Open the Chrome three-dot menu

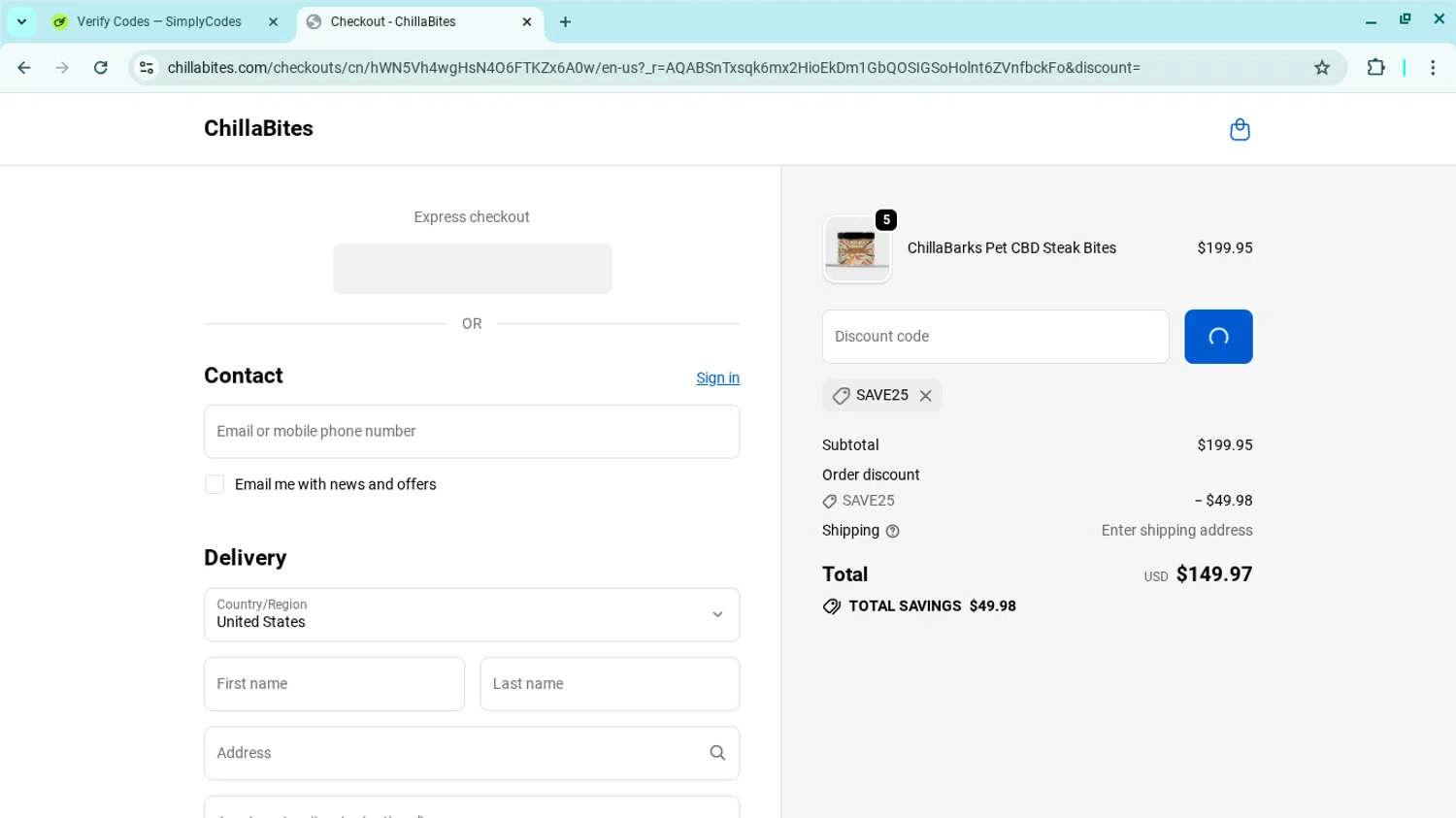[1433, 68]
